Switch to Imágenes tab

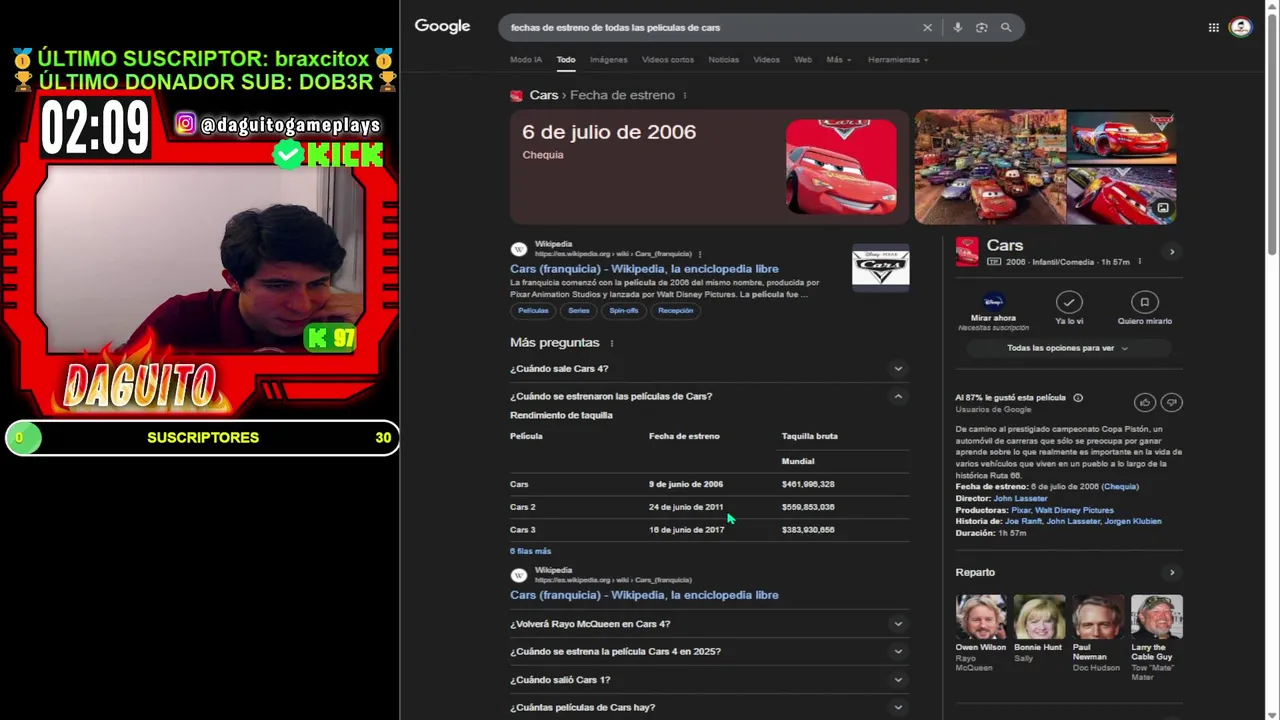pos(608,60)
